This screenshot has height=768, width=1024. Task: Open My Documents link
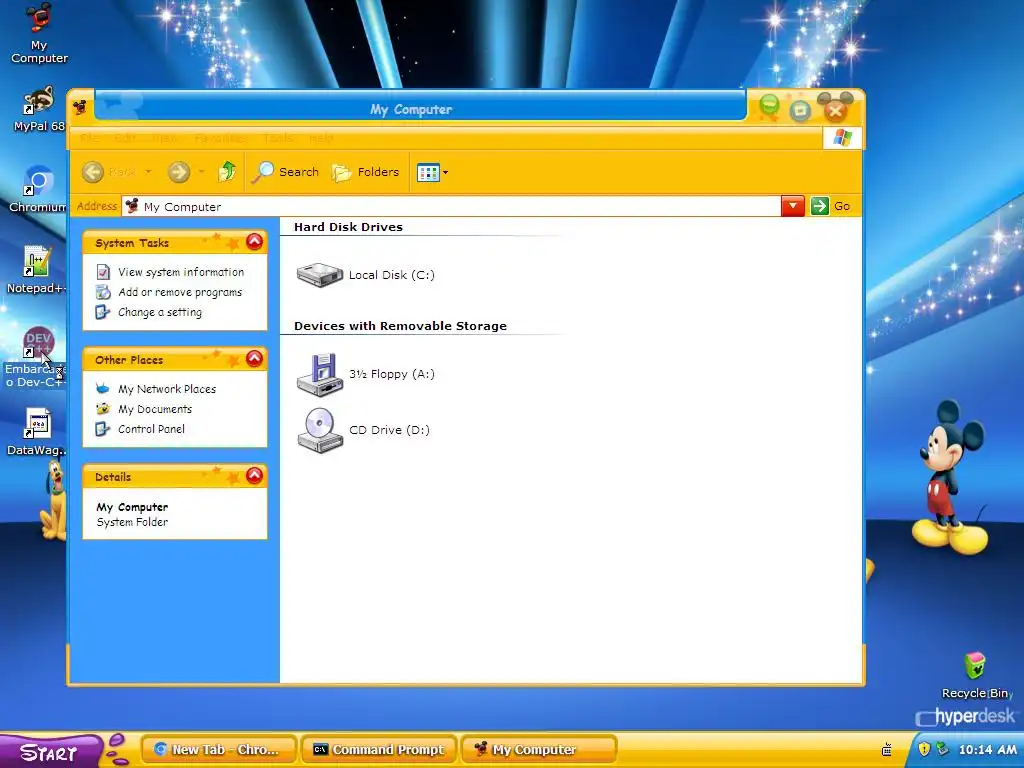(155, 409)
